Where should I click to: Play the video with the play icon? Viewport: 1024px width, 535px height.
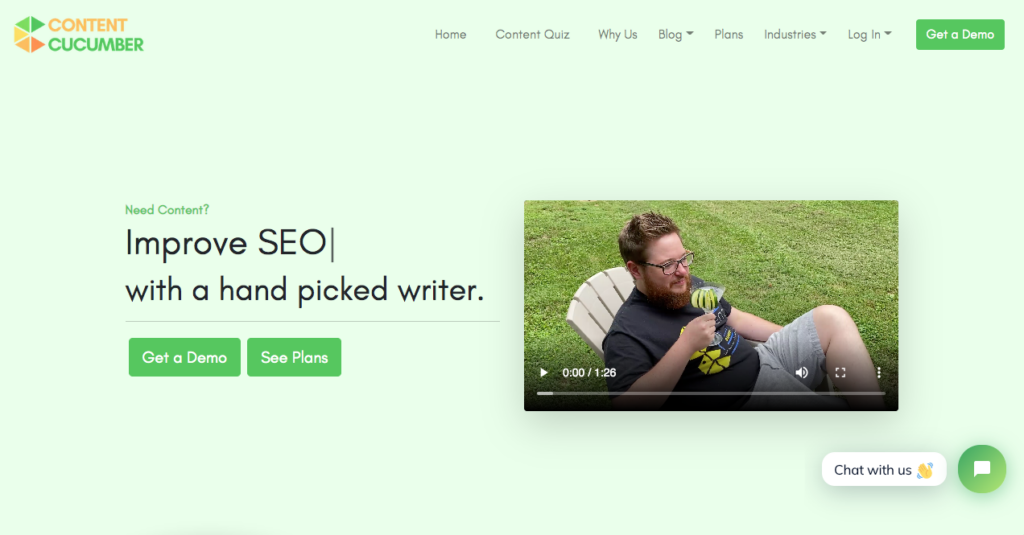[543, 372]
